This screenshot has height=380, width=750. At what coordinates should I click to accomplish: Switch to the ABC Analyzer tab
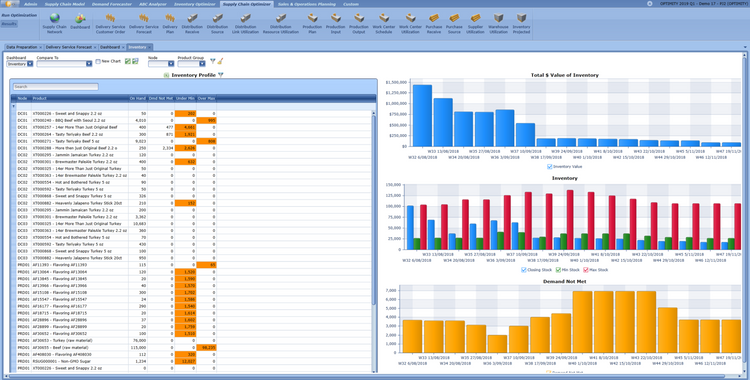click(153, 4)
